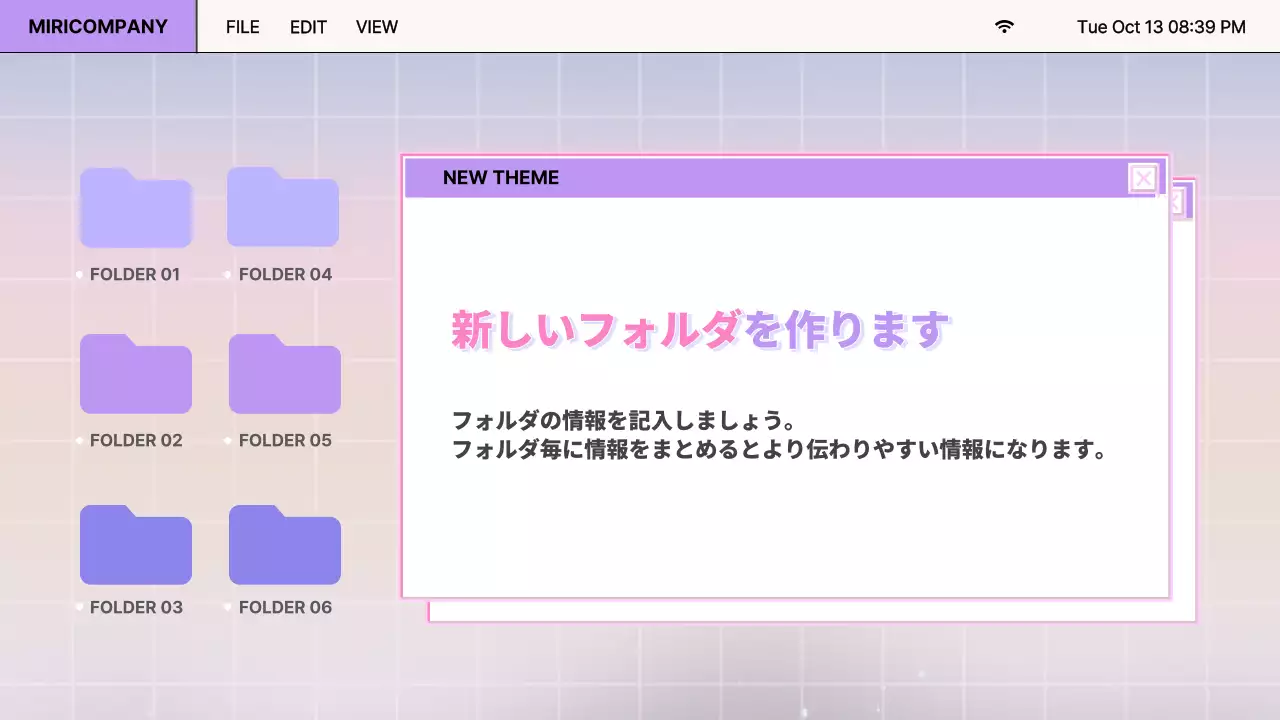Open FOLDER 04 on the desktop
This screenshot has width=1280, height=720.
283,208
